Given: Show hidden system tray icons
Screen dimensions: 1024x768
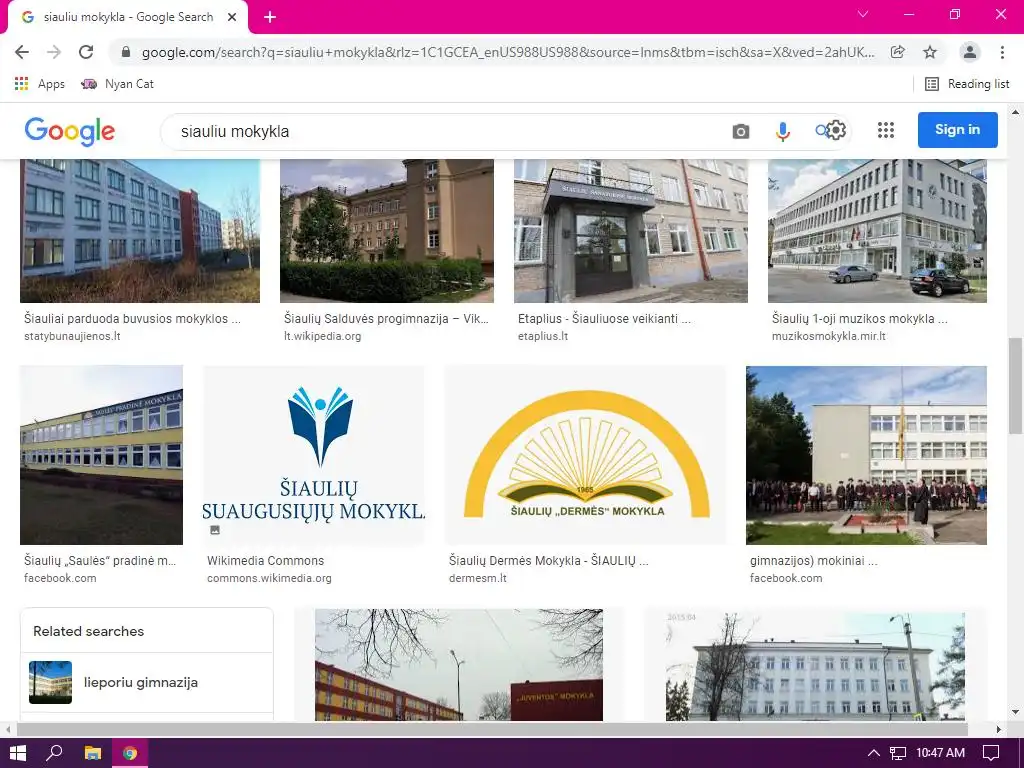Looking at the screenshot, I should pos(873,753).
